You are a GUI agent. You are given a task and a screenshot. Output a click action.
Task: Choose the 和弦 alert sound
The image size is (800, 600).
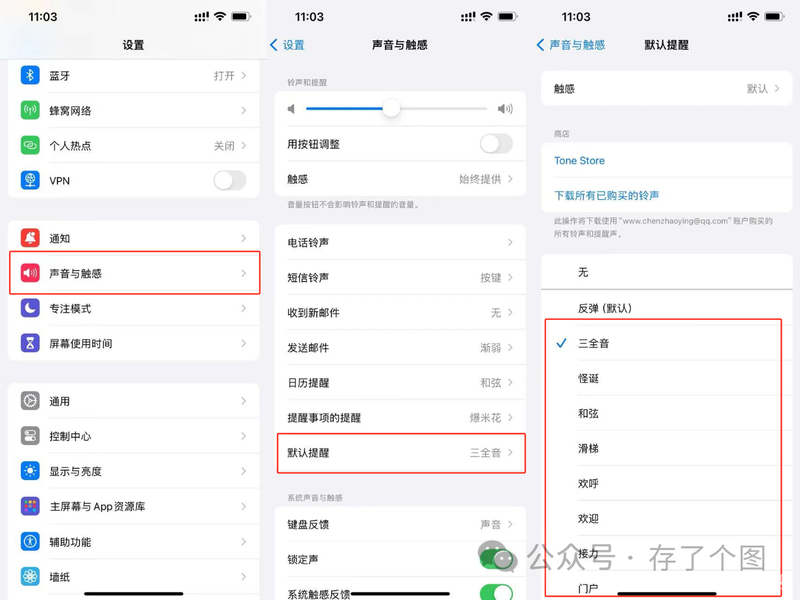(x=588, y=413)
